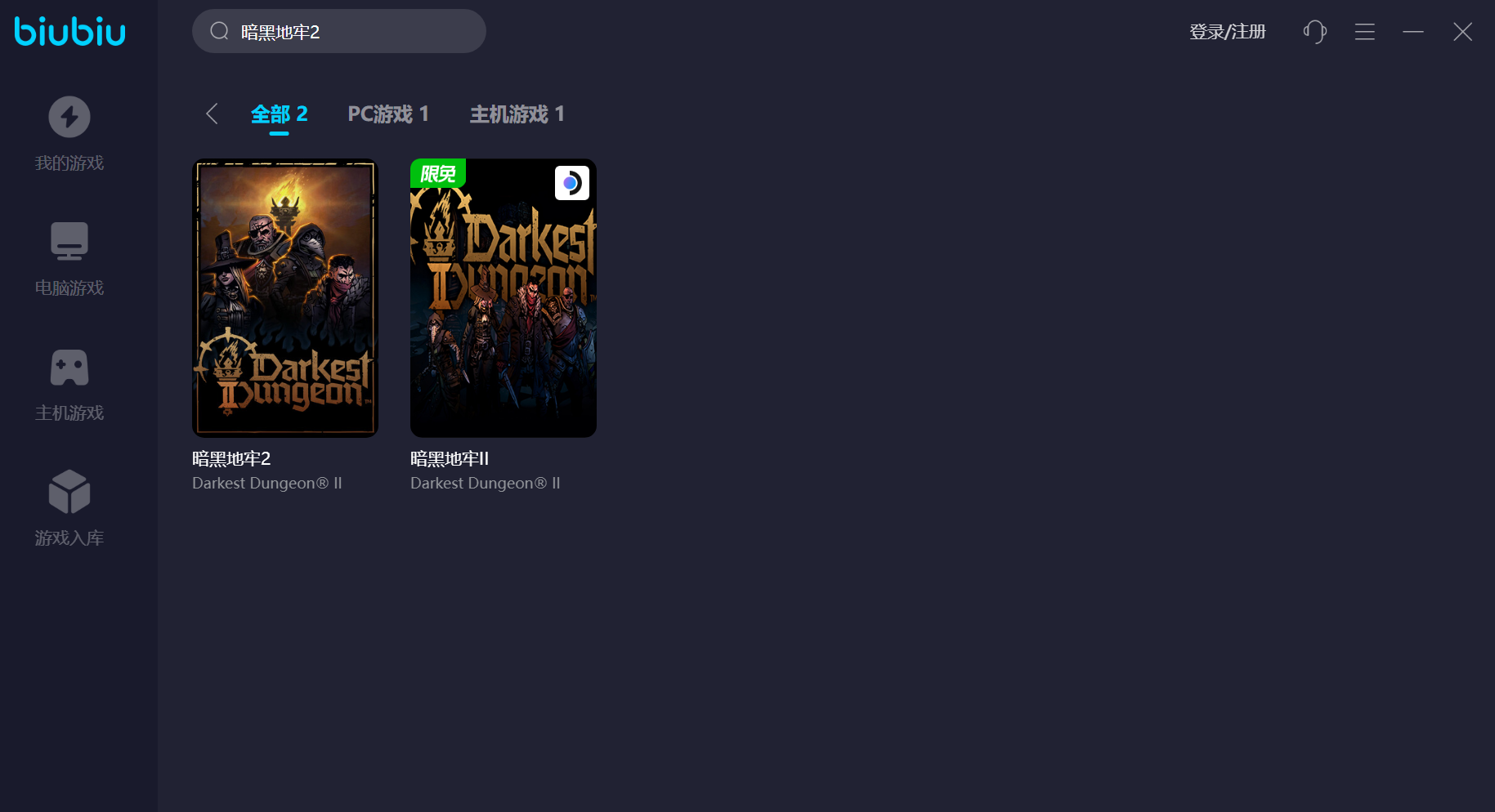The height and width of the screenshot is (812, 1495).
Task: Click the 电脑游戏 sidebar label
Action: coord(69,288)
